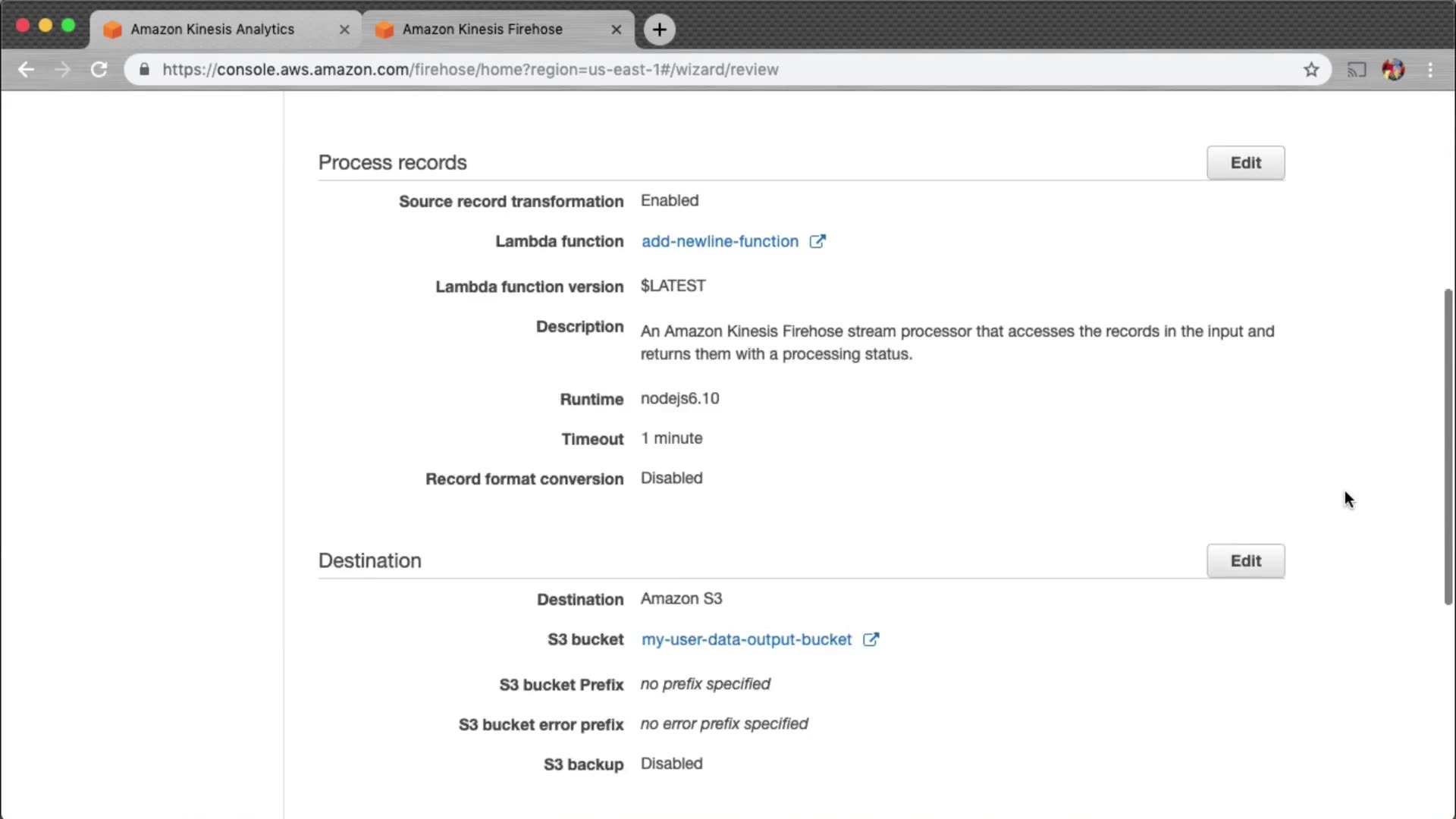Open a new browser tab

click(659, 30)
